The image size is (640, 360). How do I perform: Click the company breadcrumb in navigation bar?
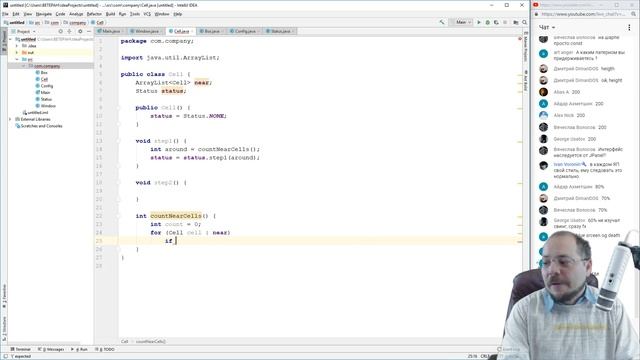pyautogui.click(x=74, y=22)
